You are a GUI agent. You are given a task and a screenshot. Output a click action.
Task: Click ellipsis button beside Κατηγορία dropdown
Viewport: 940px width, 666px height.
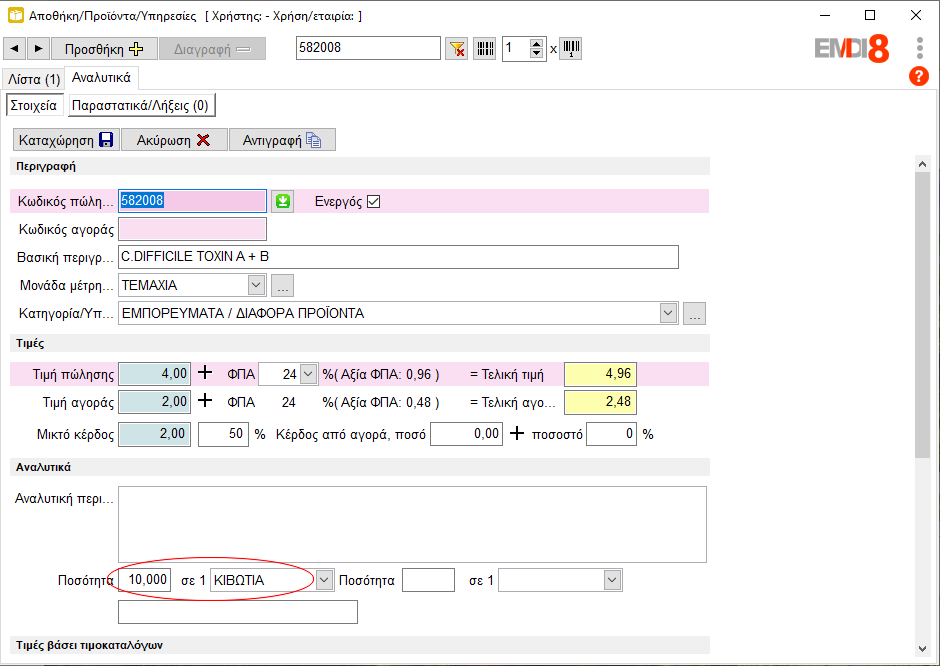click(x=694, y=313)
